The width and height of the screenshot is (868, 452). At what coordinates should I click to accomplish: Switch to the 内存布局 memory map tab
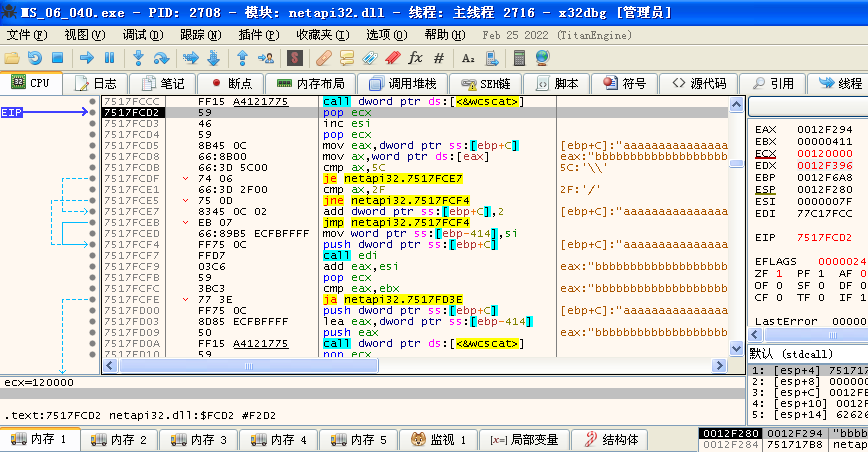coord(311,83)
